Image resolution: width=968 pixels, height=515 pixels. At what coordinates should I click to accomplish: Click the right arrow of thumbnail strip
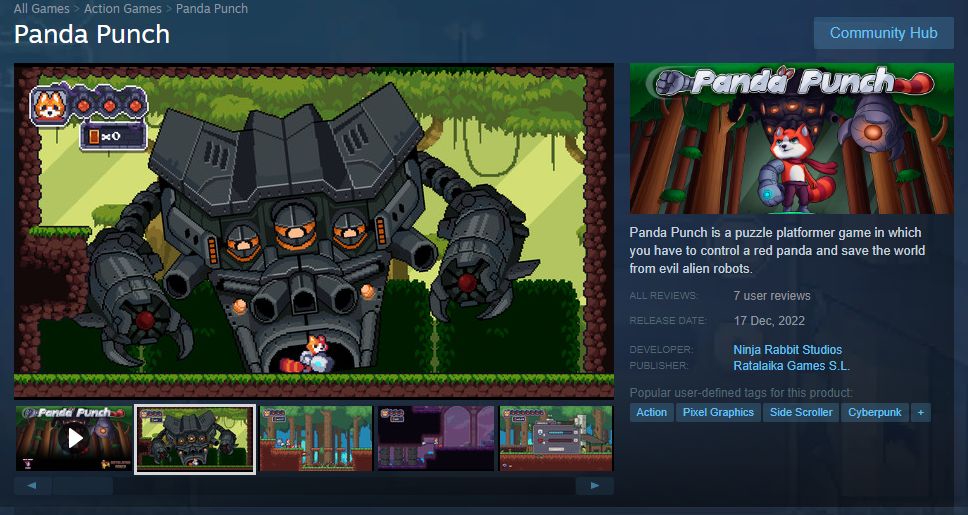point(595,486)
